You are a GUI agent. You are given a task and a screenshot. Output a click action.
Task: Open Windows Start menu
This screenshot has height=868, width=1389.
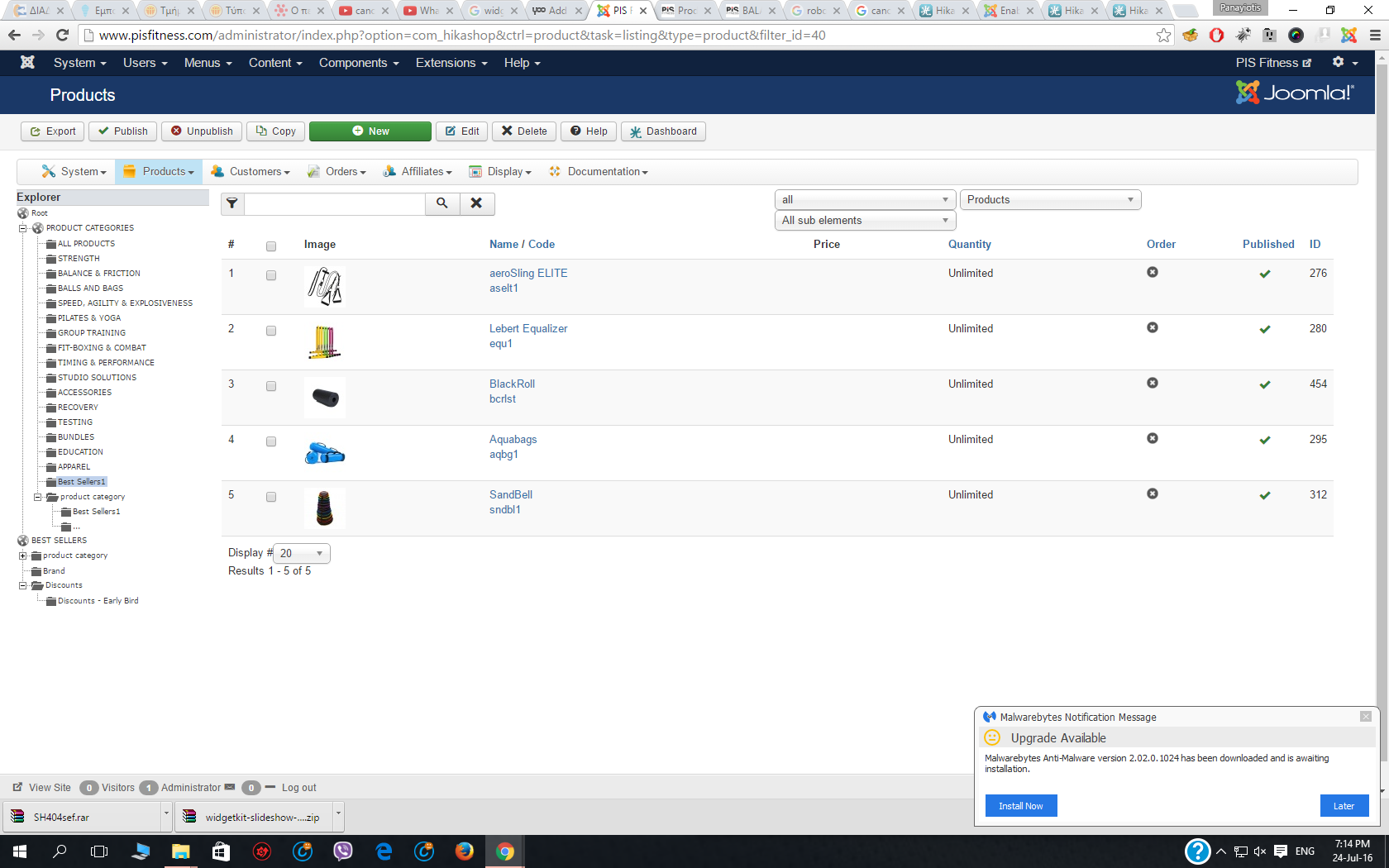tap(20, 851)
